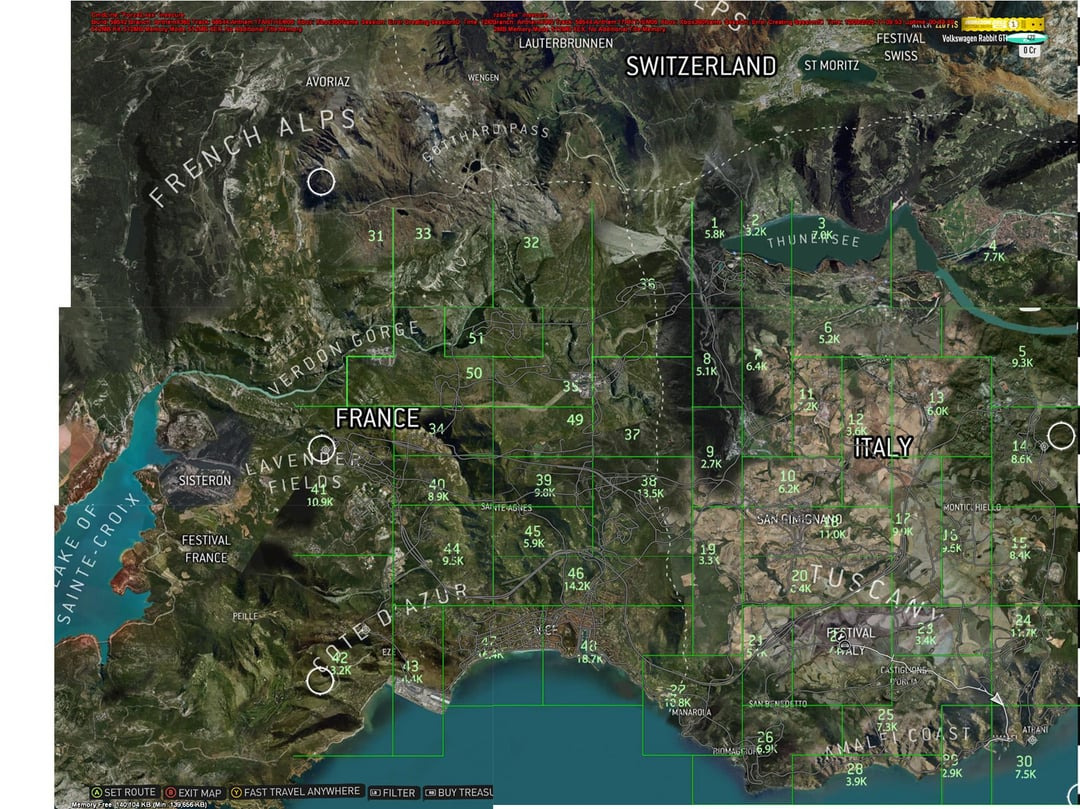Click the Riomaggiore label
Screen dimensions: 1080x809
(735, 751)
